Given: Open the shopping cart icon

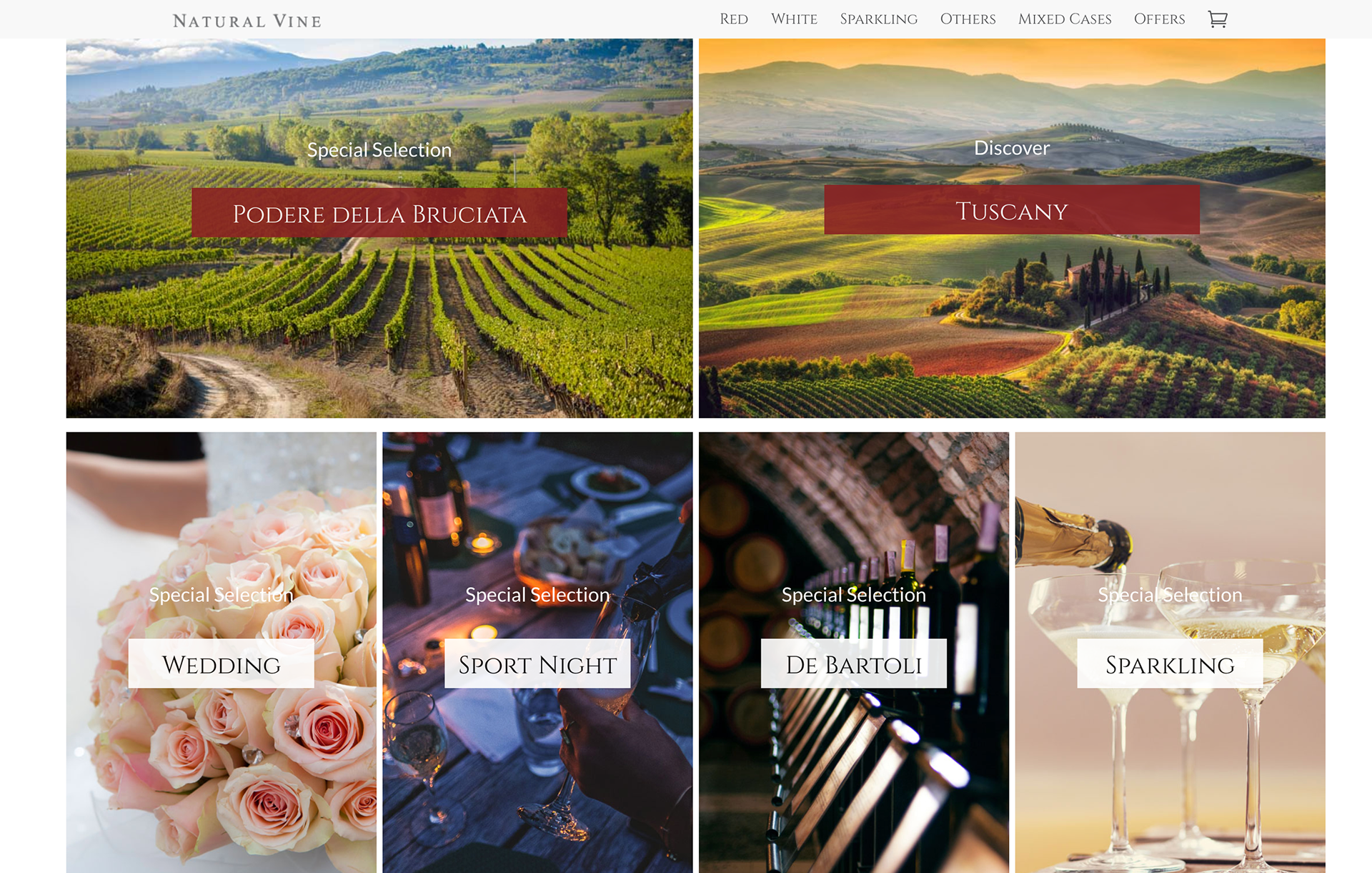Looking at the screenshot, I should pyautogui.click(x=1217, y=19).
